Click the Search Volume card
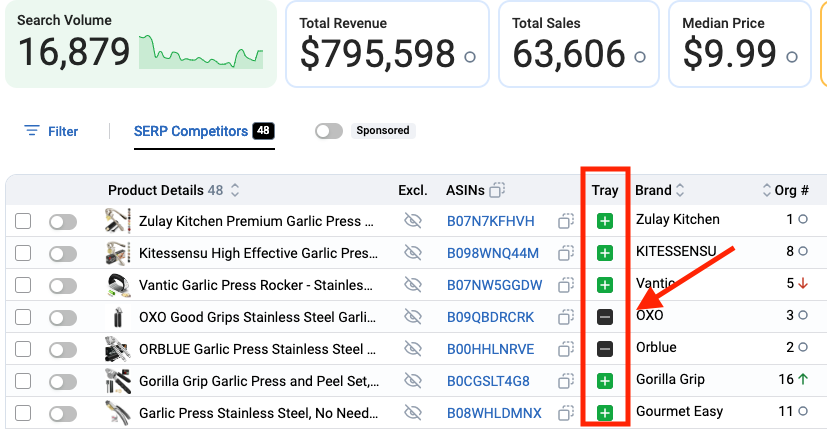Screen dimensions: 827x429 pos(141,43)
